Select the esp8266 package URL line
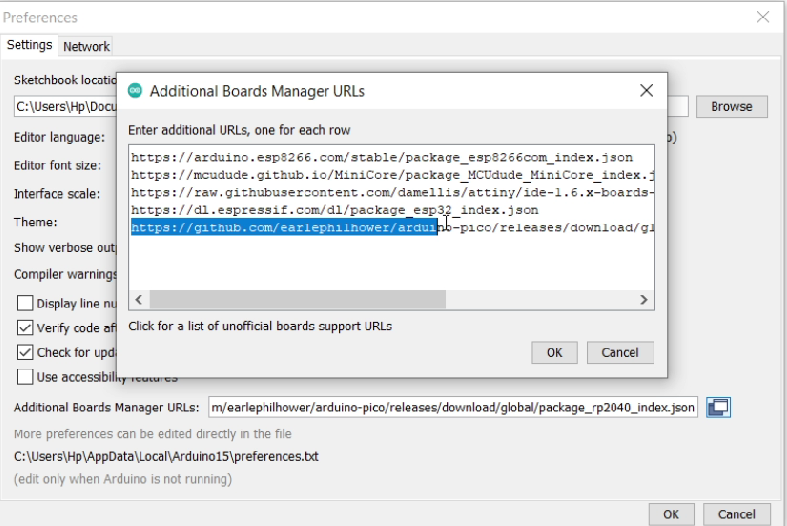 tap(382, 158)
